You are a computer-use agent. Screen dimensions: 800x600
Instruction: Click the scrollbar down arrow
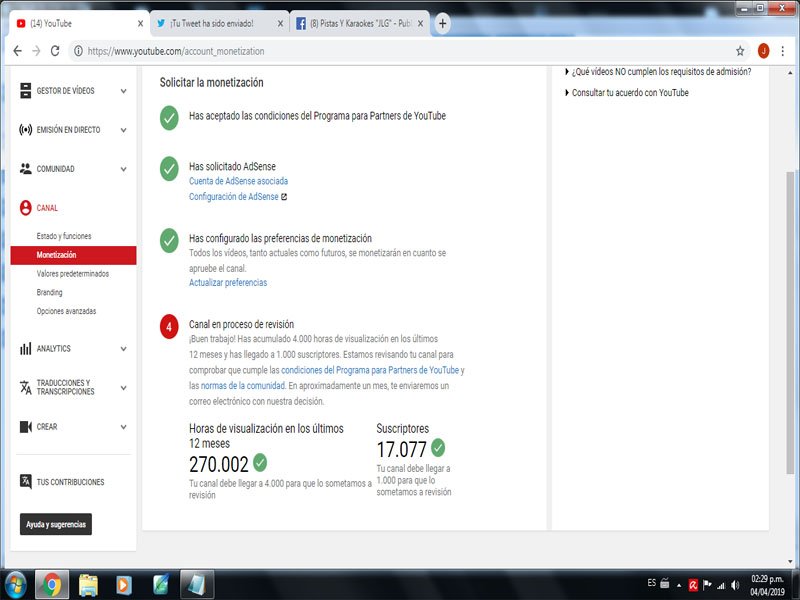click(790, 562)
